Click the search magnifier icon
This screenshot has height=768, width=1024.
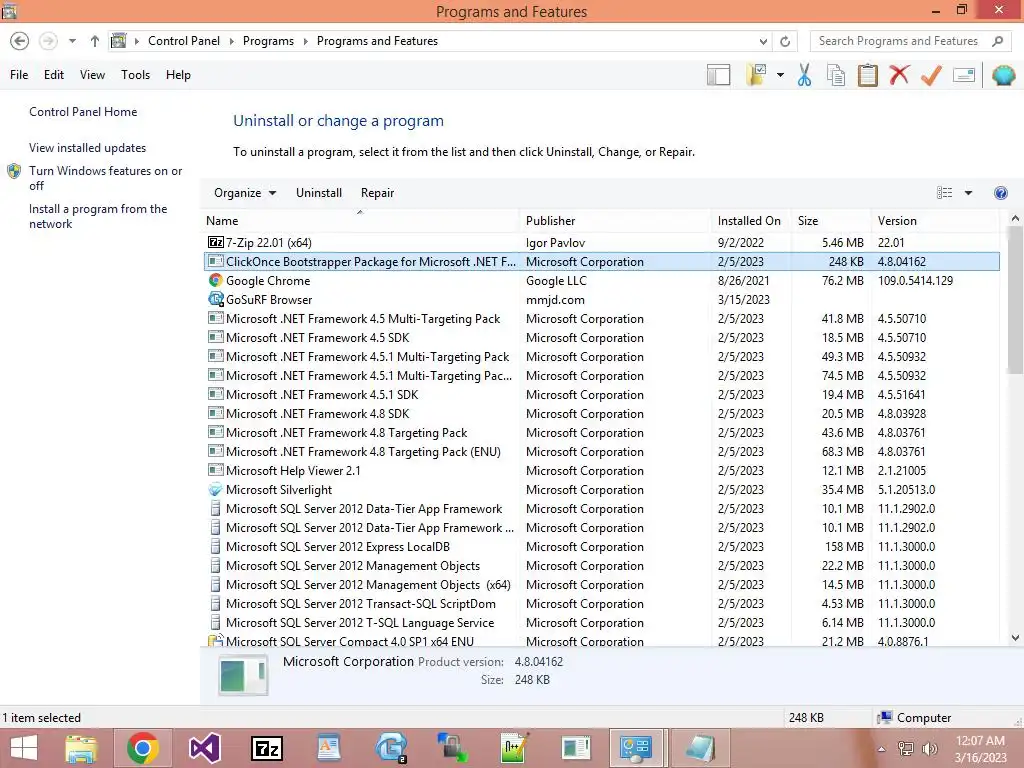pos(997,41)
